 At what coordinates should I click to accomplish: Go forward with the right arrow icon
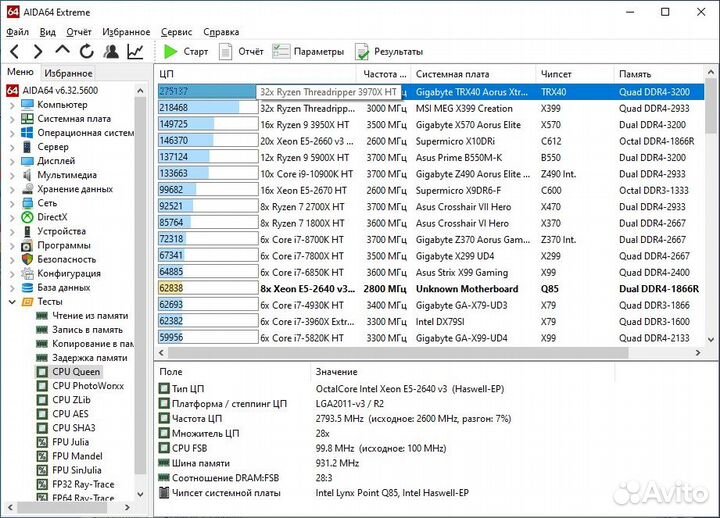(39, 51)
